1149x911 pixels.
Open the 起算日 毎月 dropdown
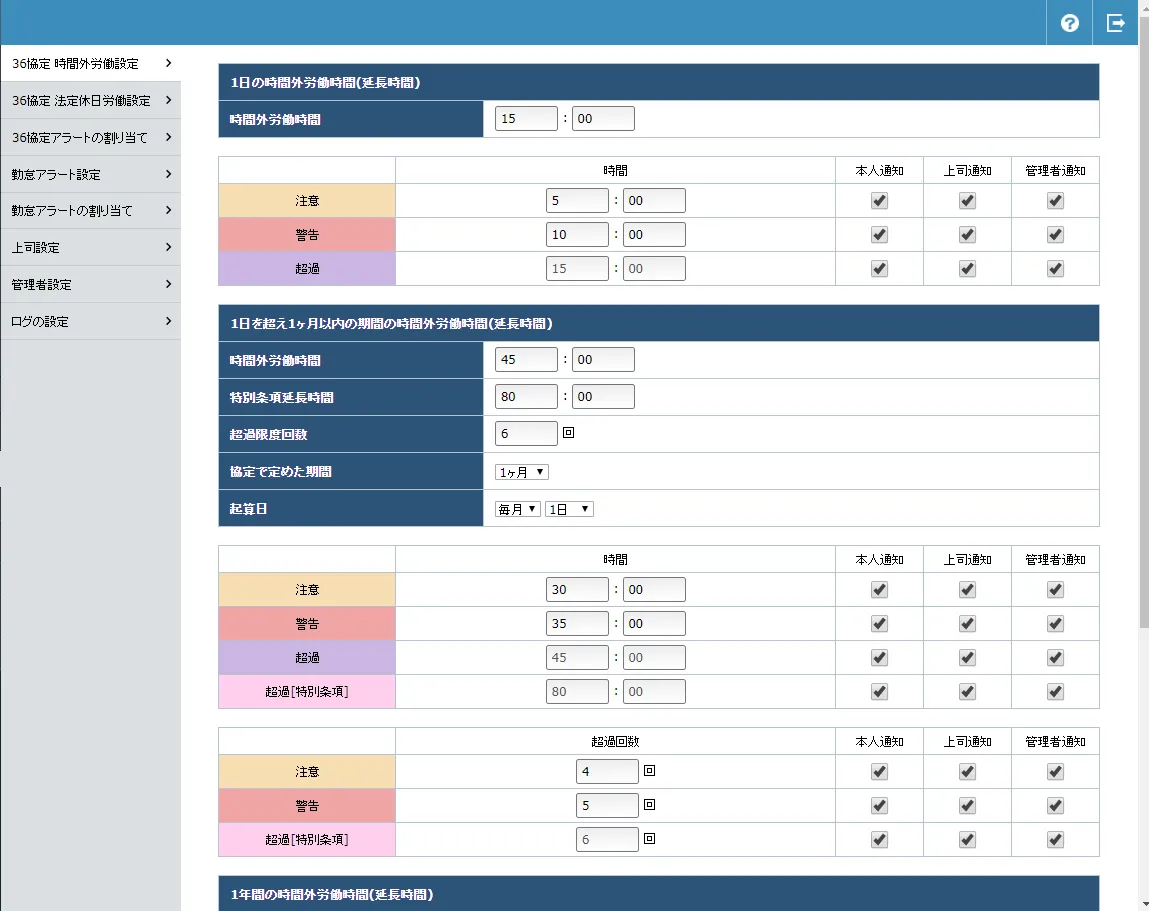click(518, 509)
